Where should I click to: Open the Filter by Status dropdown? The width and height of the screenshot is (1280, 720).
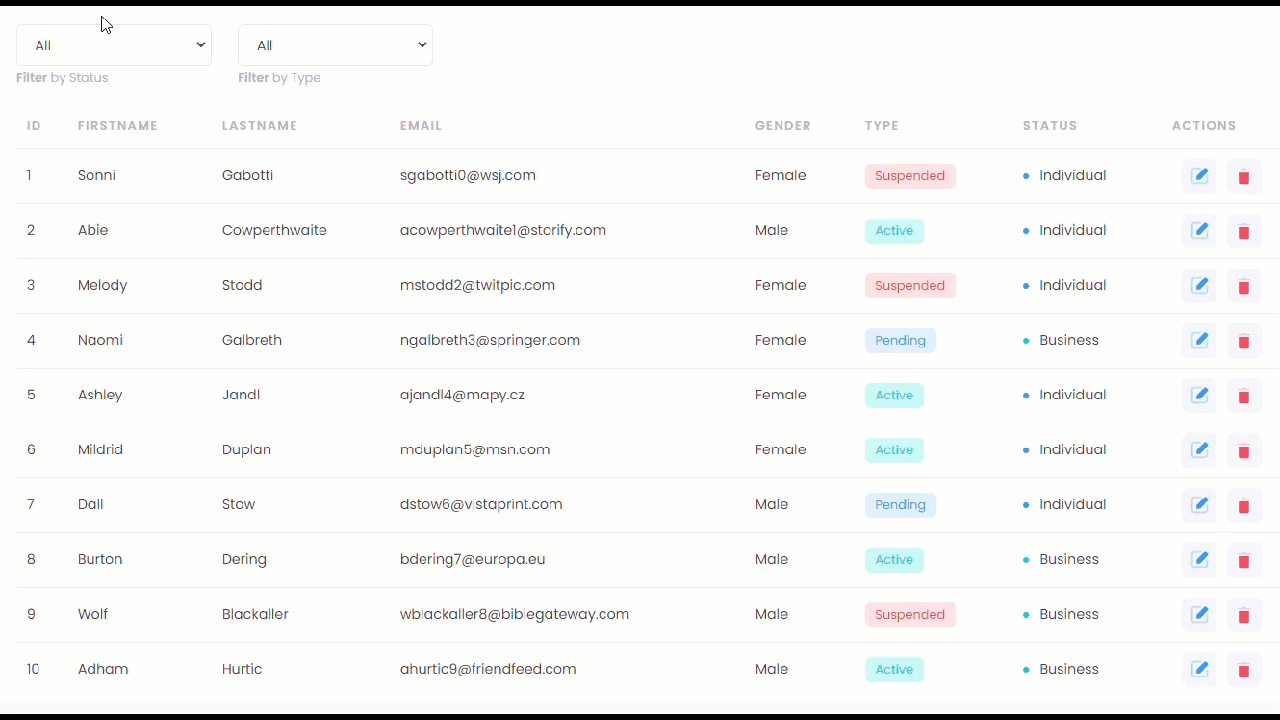(x=114, y=45)
